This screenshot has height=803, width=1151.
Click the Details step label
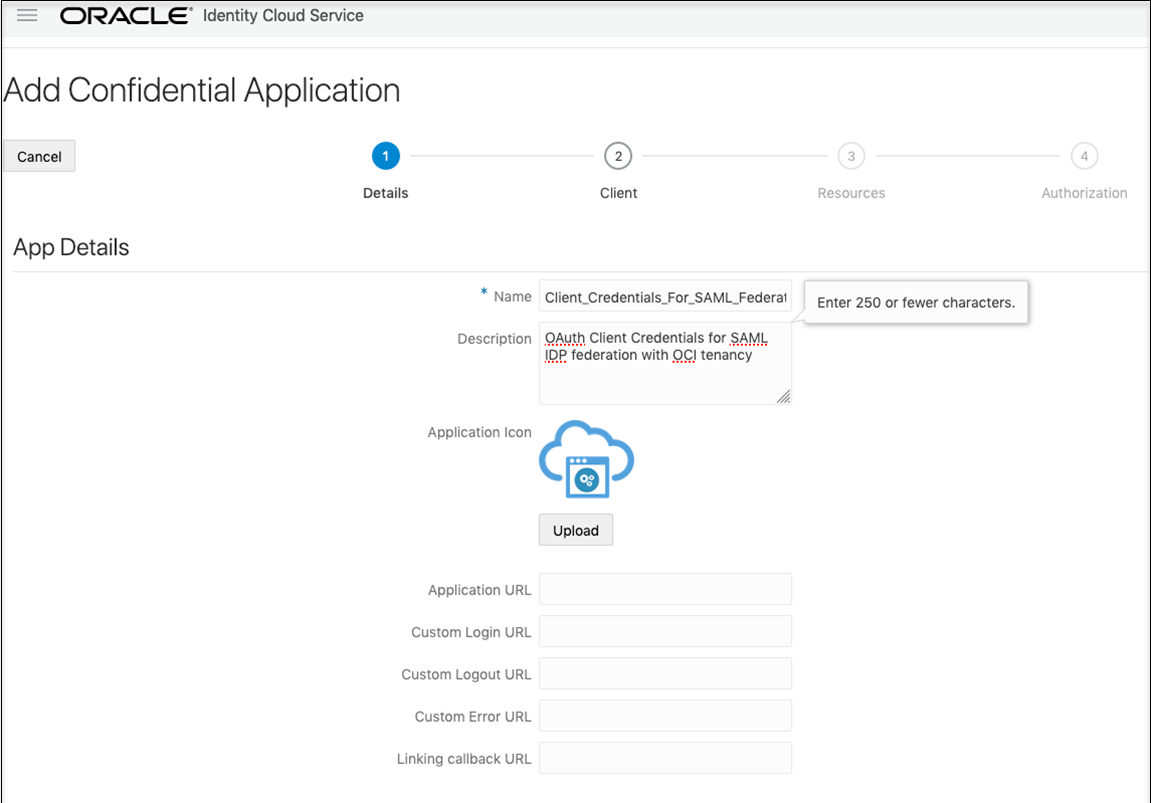(x=385, y=192)
